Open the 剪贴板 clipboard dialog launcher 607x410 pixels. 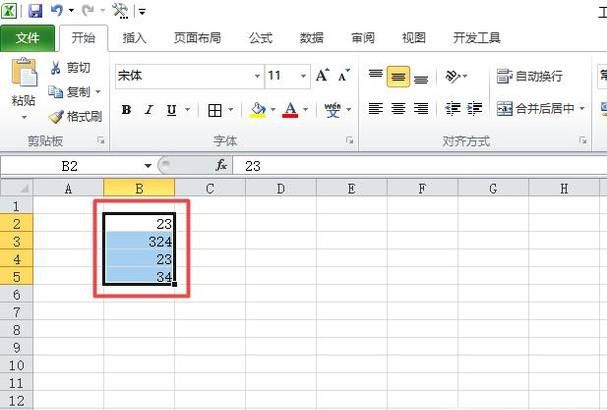[101, 141]
